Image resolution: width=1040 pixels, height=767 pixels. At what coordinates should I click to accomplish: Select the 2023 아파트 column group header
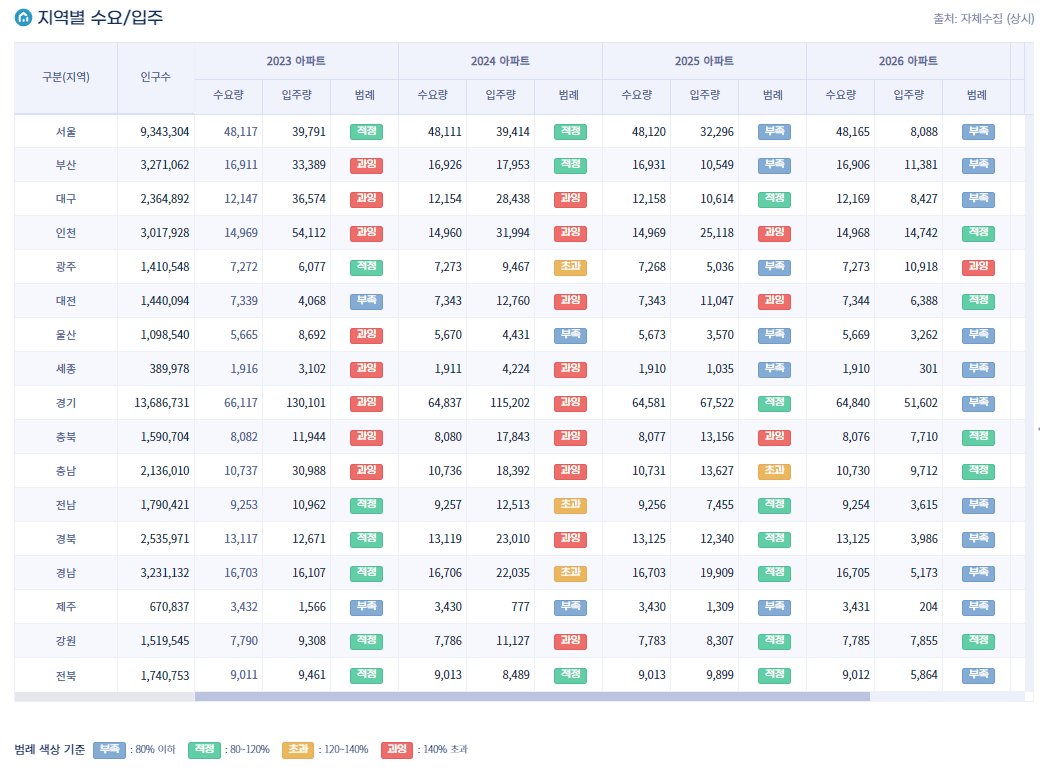click(296, 61)
